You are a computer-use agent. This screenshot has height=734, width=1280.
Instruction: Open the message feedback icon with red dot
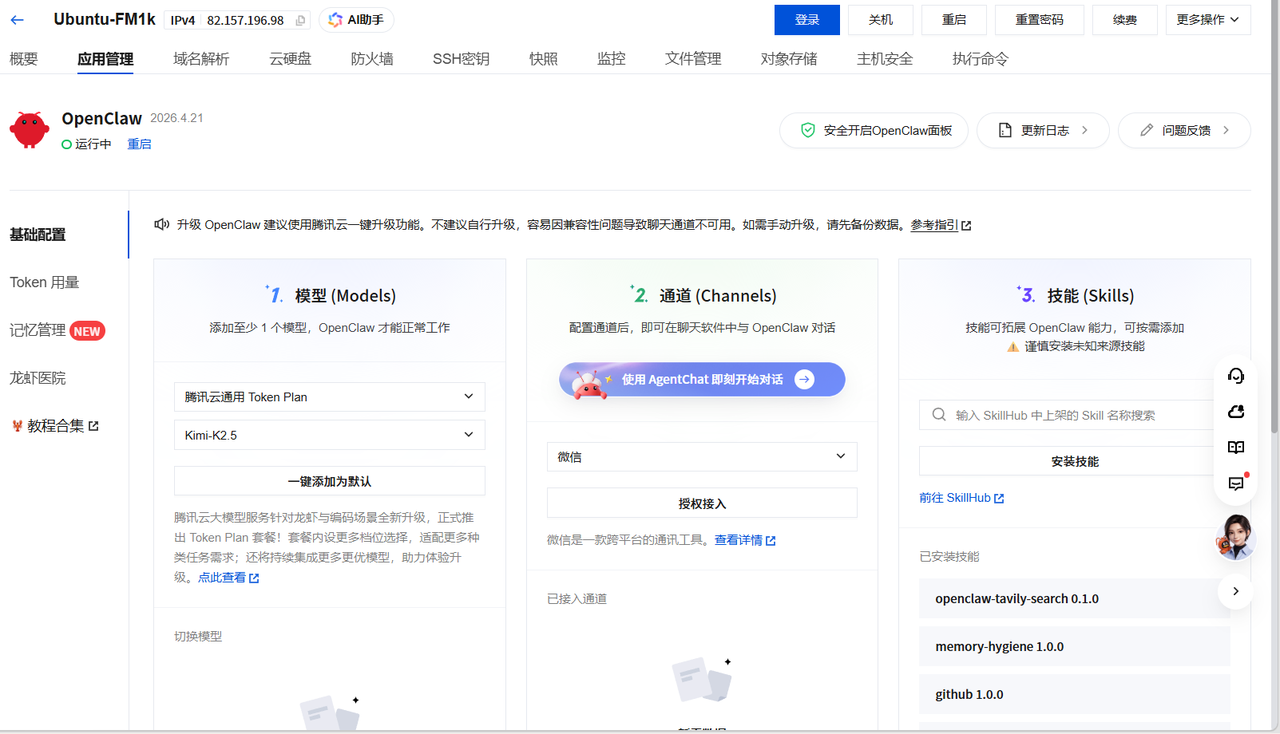pos(1236,483)
